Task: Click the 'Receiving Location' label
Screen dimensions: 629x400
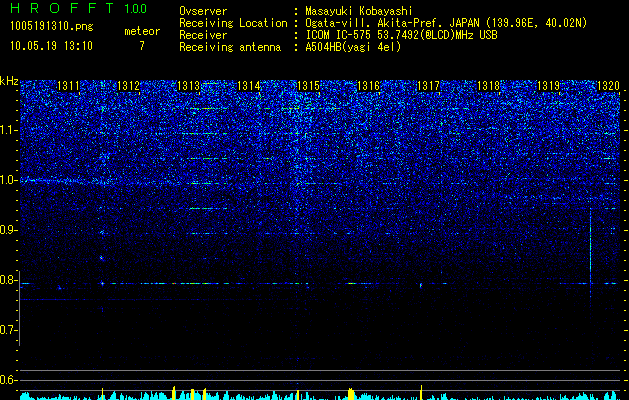Action: coord(233,23)
